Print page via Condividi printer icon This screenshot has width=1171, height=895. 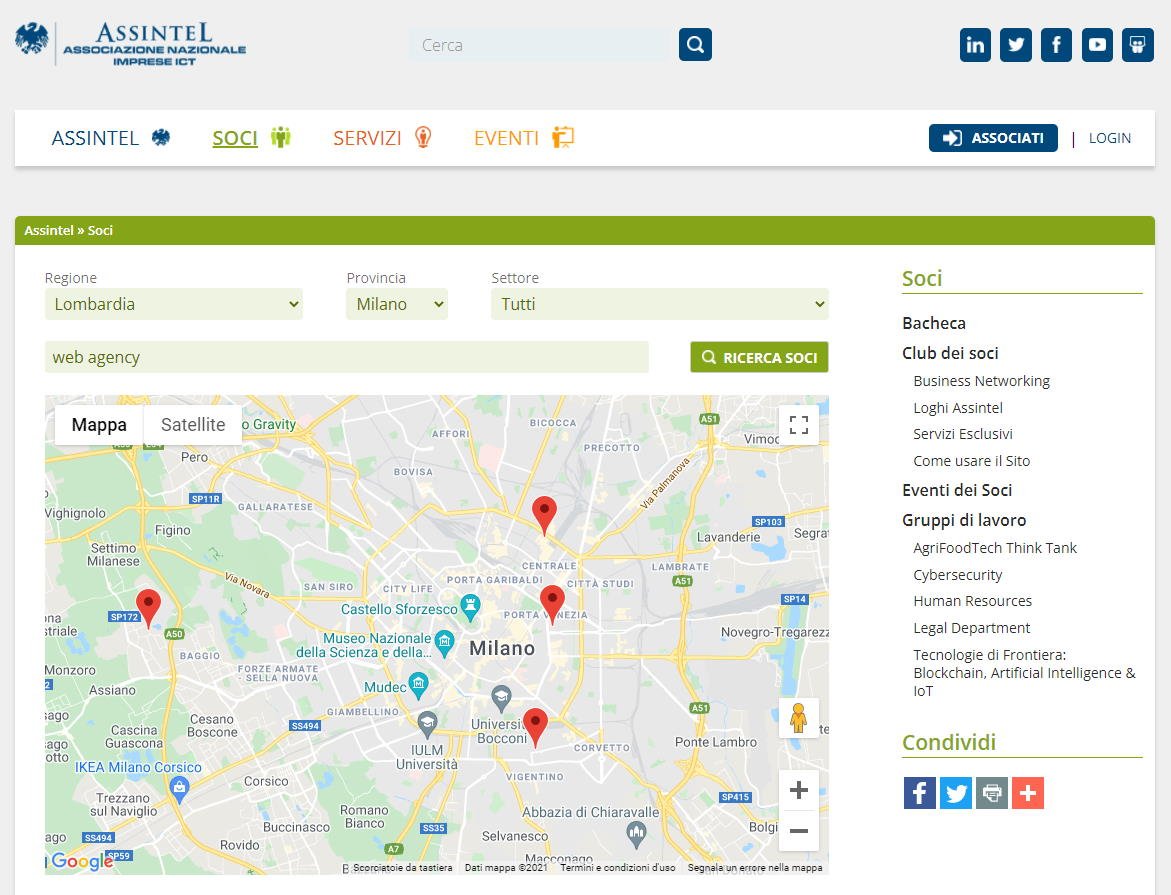tap(992, 793)
